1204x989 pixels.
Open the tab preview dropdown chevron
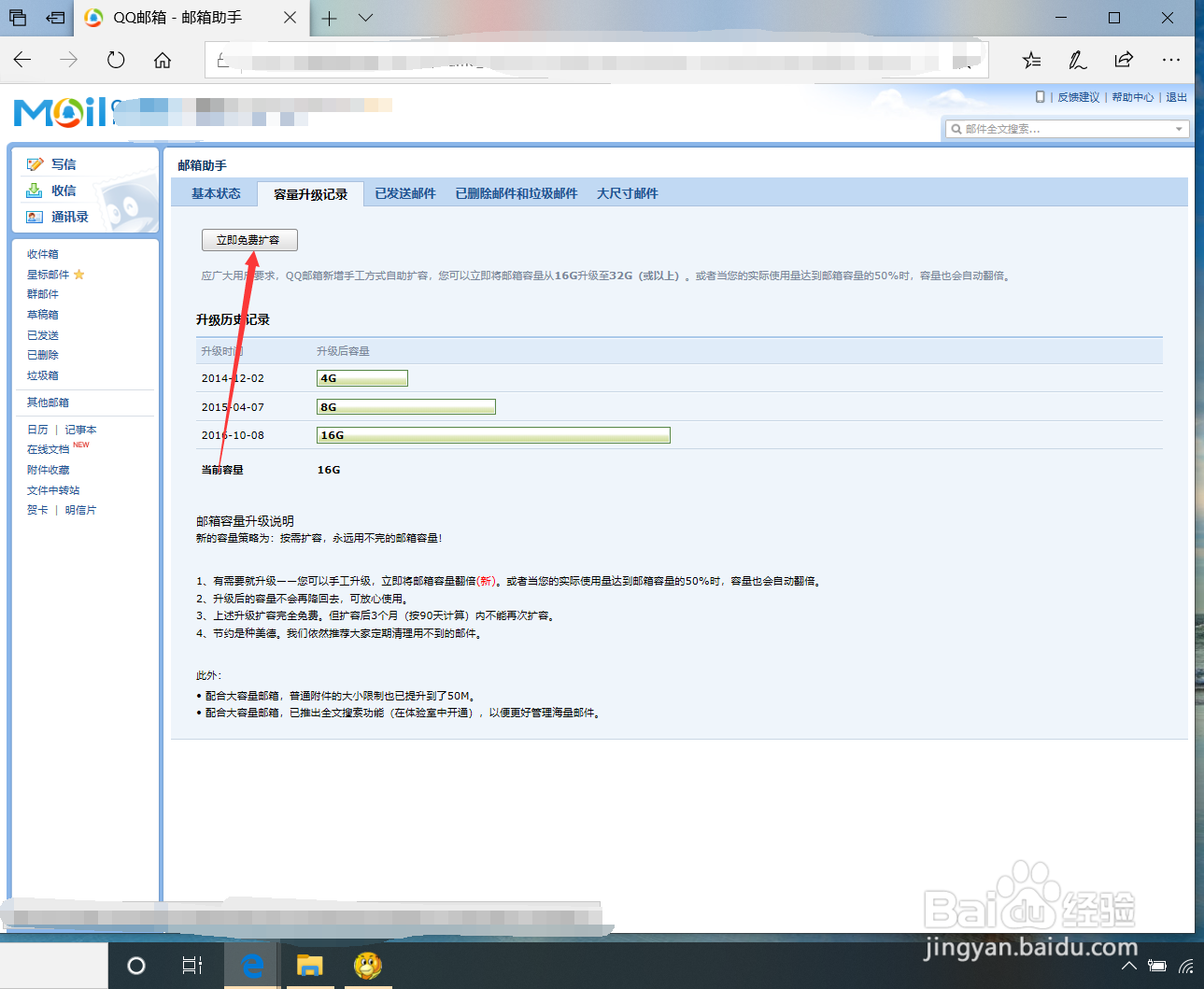[x=365, y=18]
